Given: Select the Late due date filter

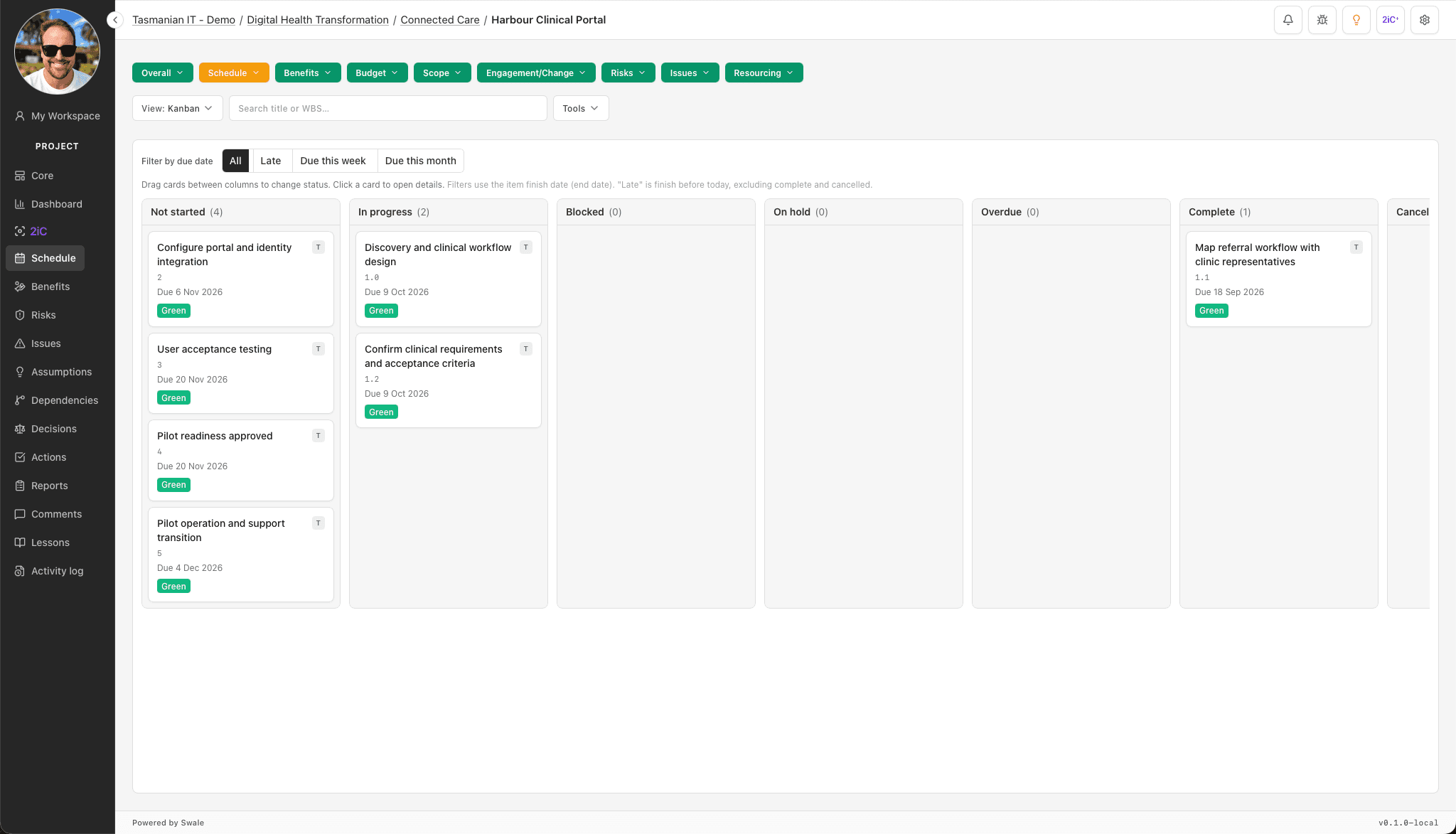Looking at the screenshot, I should coord(270,161).
